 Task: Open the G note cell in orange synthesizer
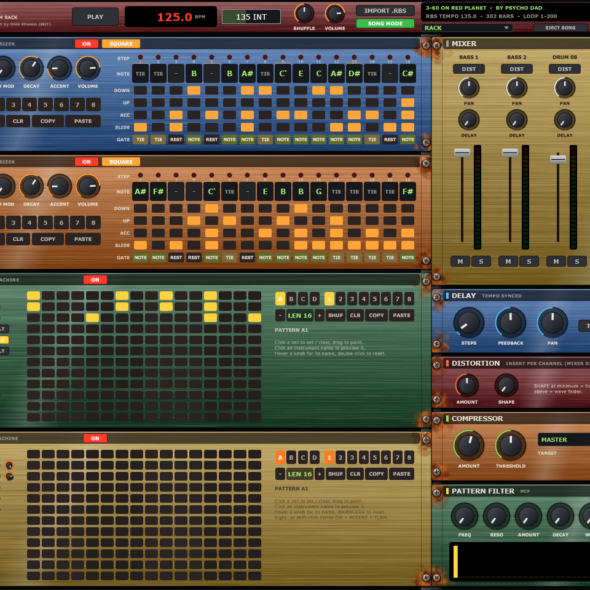pos(318,192)
